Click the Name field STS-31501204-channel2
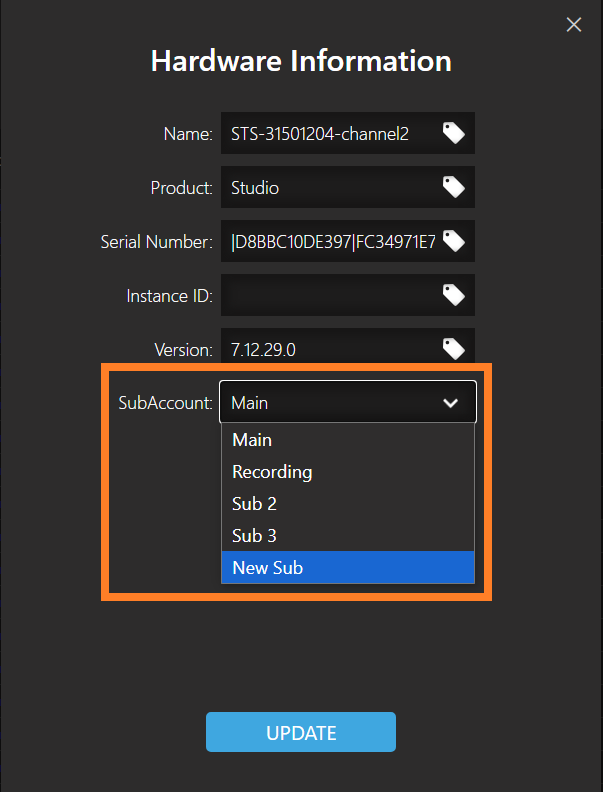 click(x=347, y=133)
